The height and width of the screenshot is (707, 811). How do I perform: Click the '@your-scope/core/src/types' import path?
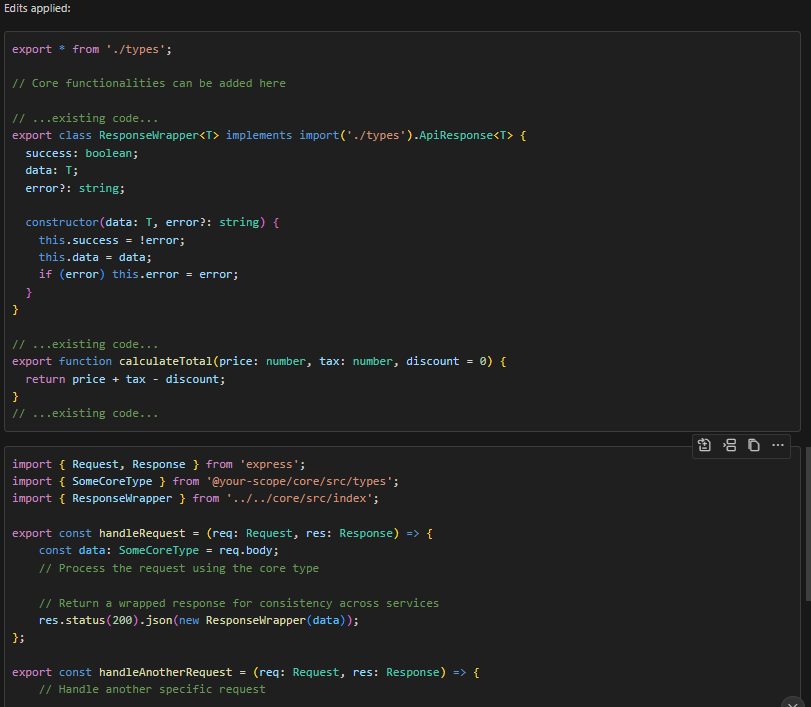(299, 482)
